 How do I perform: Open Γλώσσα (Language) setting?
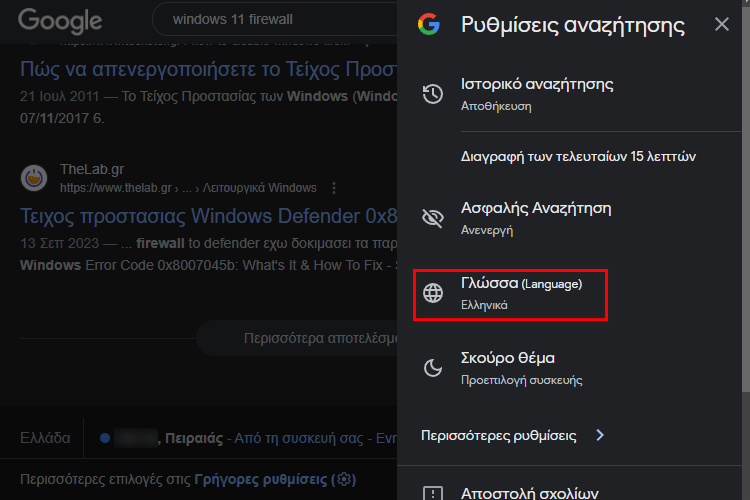pyautogui.click(x=510, y=295)
